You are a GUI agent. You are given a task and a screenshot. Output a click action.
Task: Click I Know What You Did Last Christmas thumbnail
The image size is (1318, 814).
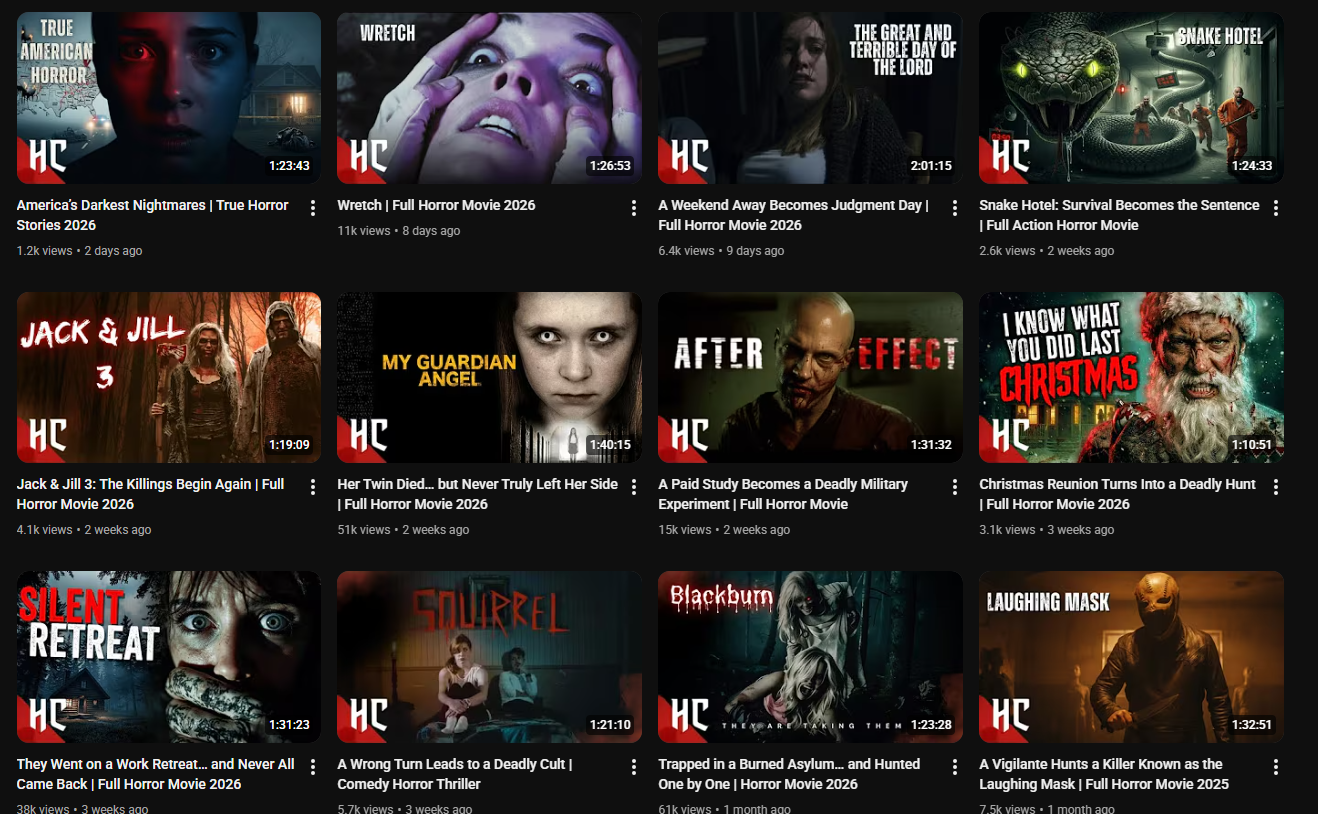(x=1131, y=377)
